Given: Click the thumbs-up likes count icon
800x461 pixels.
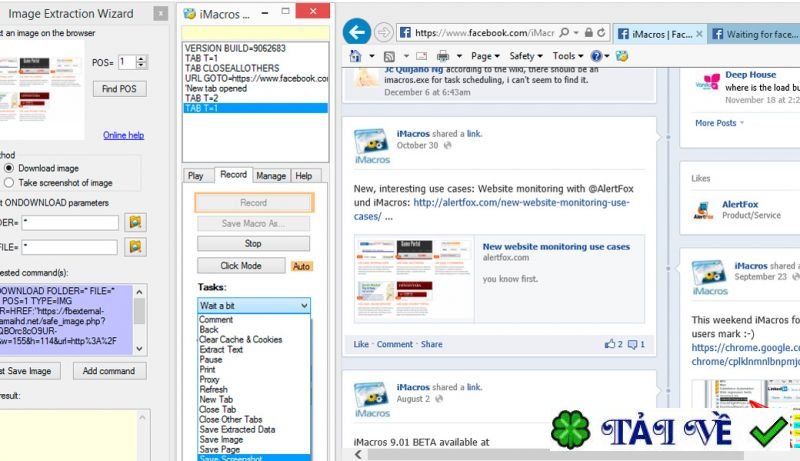Looking at the screenshot, I should [610, 344].
